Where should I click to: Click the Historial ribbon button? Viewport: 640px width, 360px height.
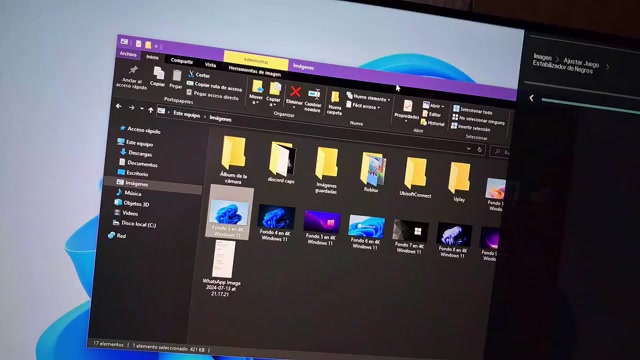coord(433,123)
